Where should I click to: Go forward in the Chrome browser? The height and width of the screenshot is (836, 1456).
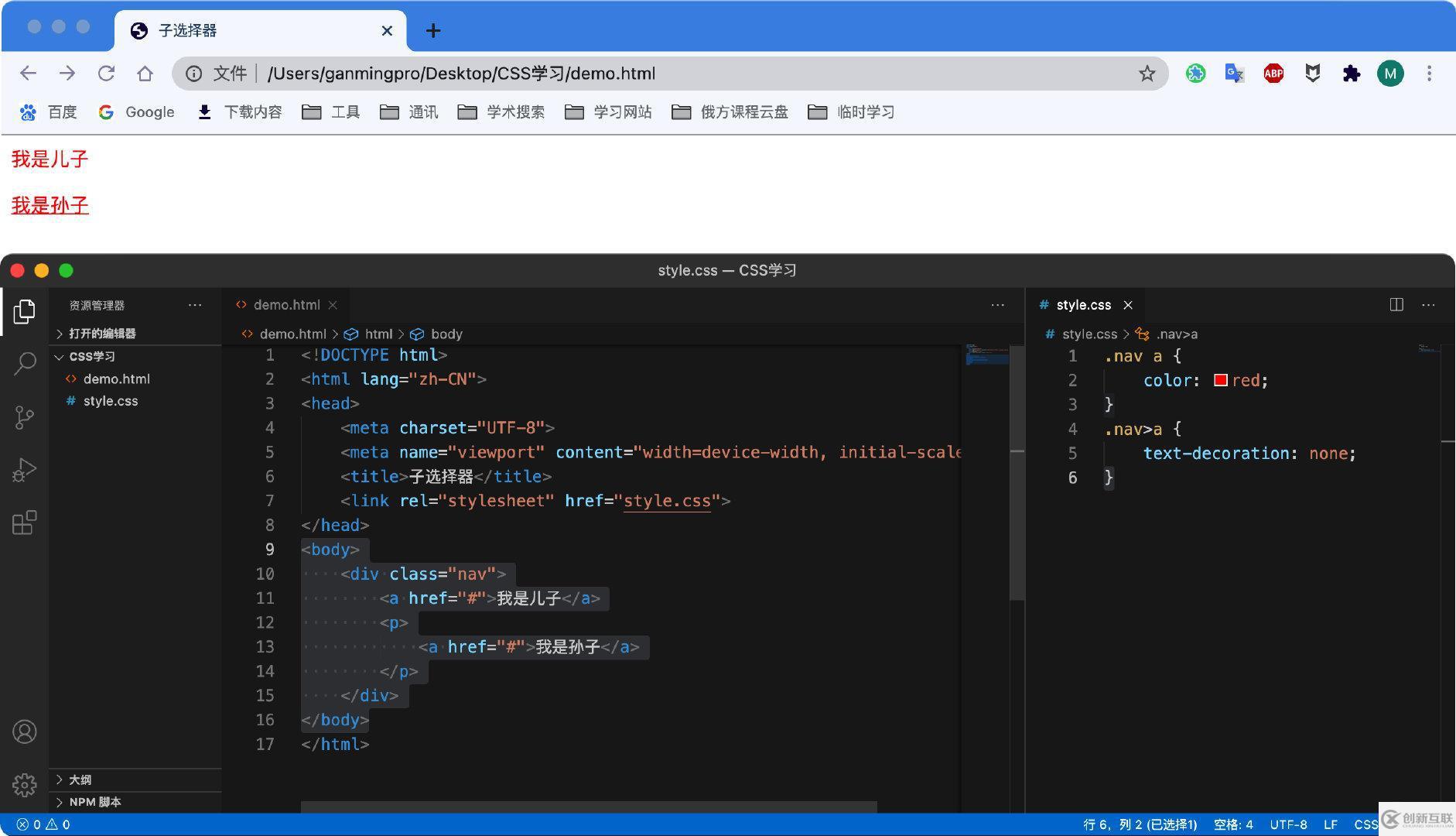tap(67, 74)
